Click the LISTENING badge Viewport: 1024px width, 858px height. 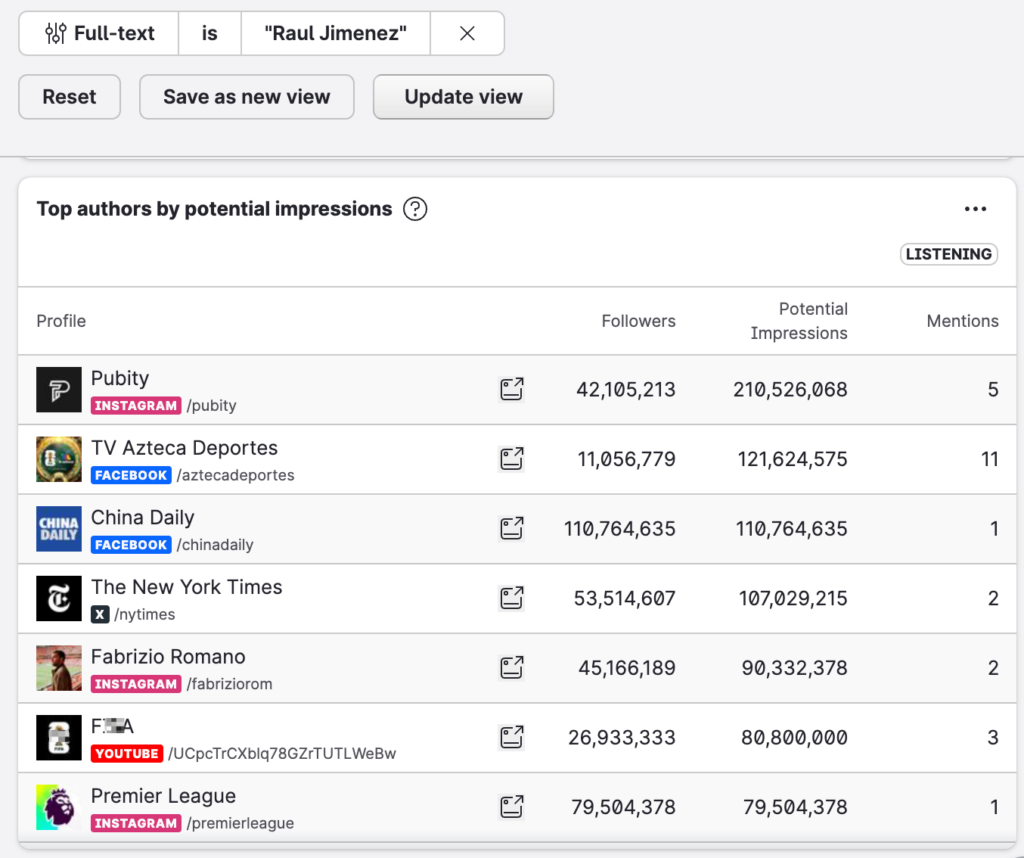[x=948, y=254]
